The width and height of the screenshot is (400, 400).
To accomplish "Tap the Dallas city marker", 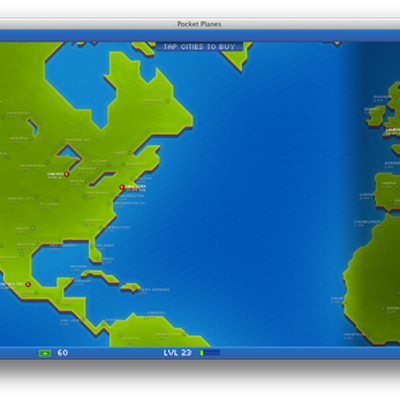I will pos(33,228).
